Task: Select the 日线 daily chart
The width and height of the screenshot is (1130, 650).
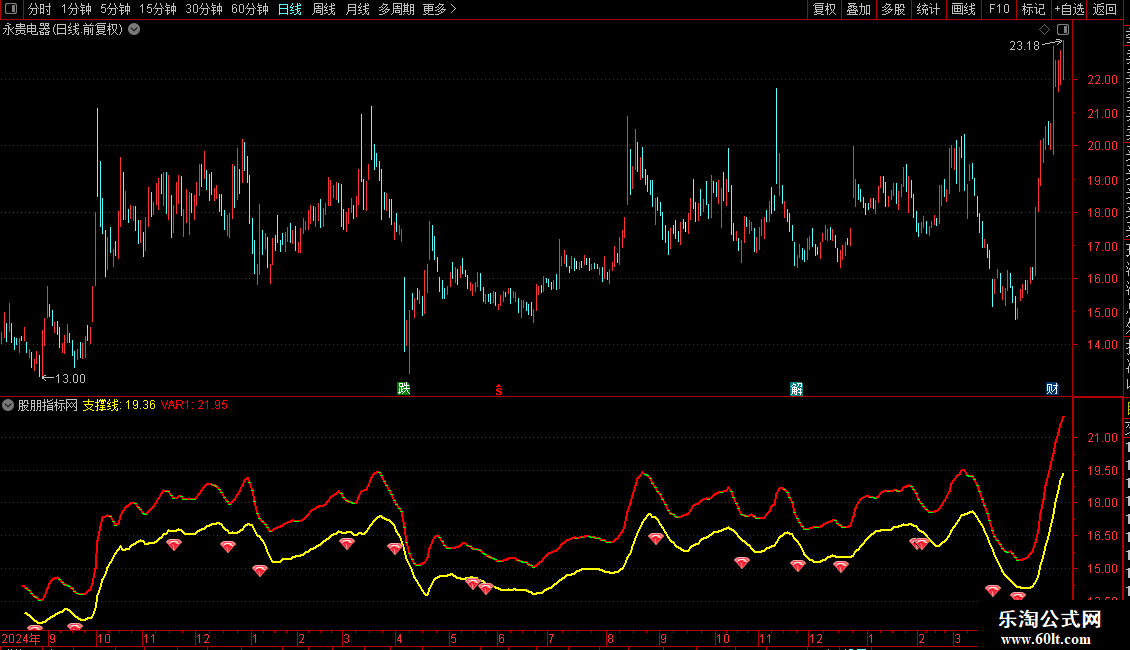Action: 290,9
